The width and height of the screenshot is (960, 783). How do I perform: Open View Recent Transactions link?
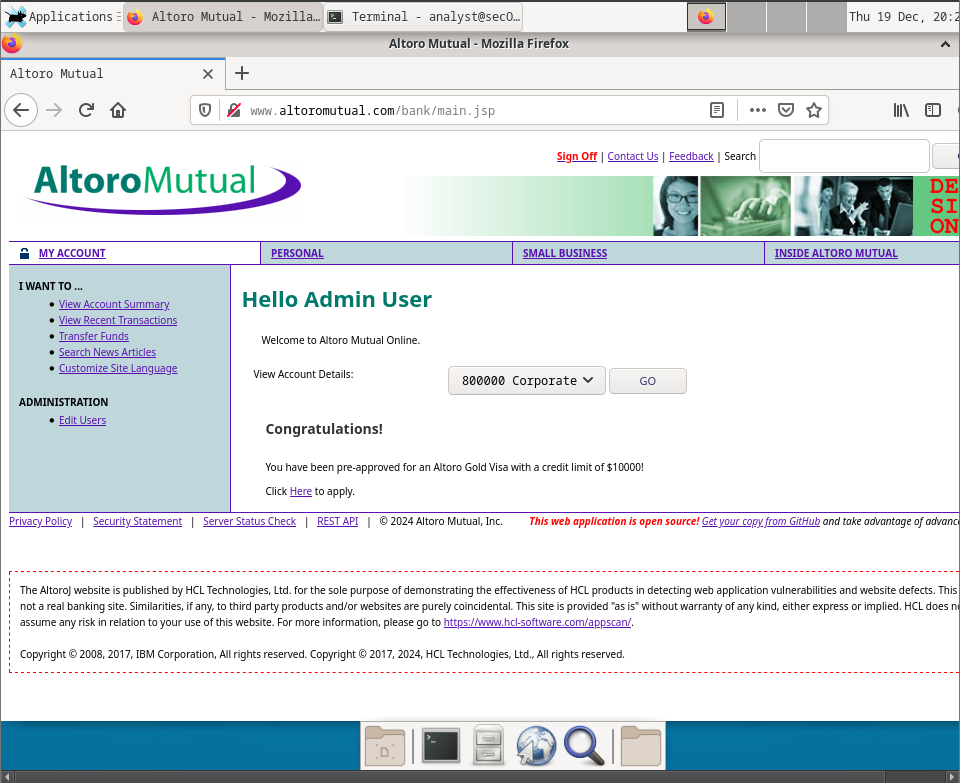(x=118, y=320)
